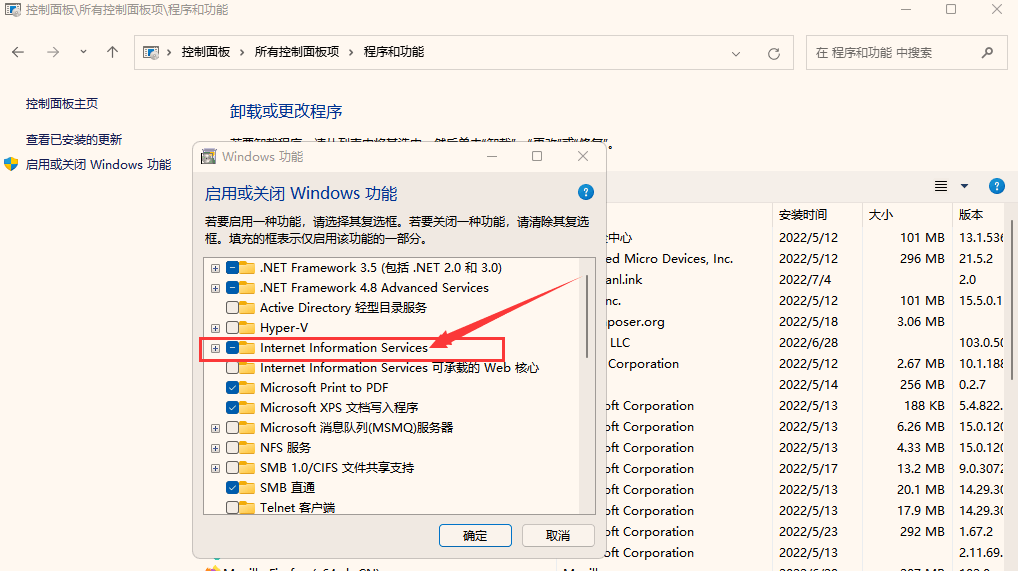The height and width of the screenshot is (571, 1018).
Task: Open help in Windows 功能 dialog
Action: [x=586, y=192]
